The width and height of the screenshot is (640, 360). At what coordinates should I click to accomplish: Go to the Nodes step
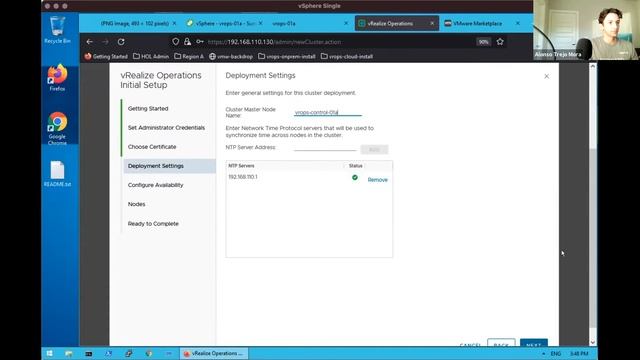click(x=136, y=204)
